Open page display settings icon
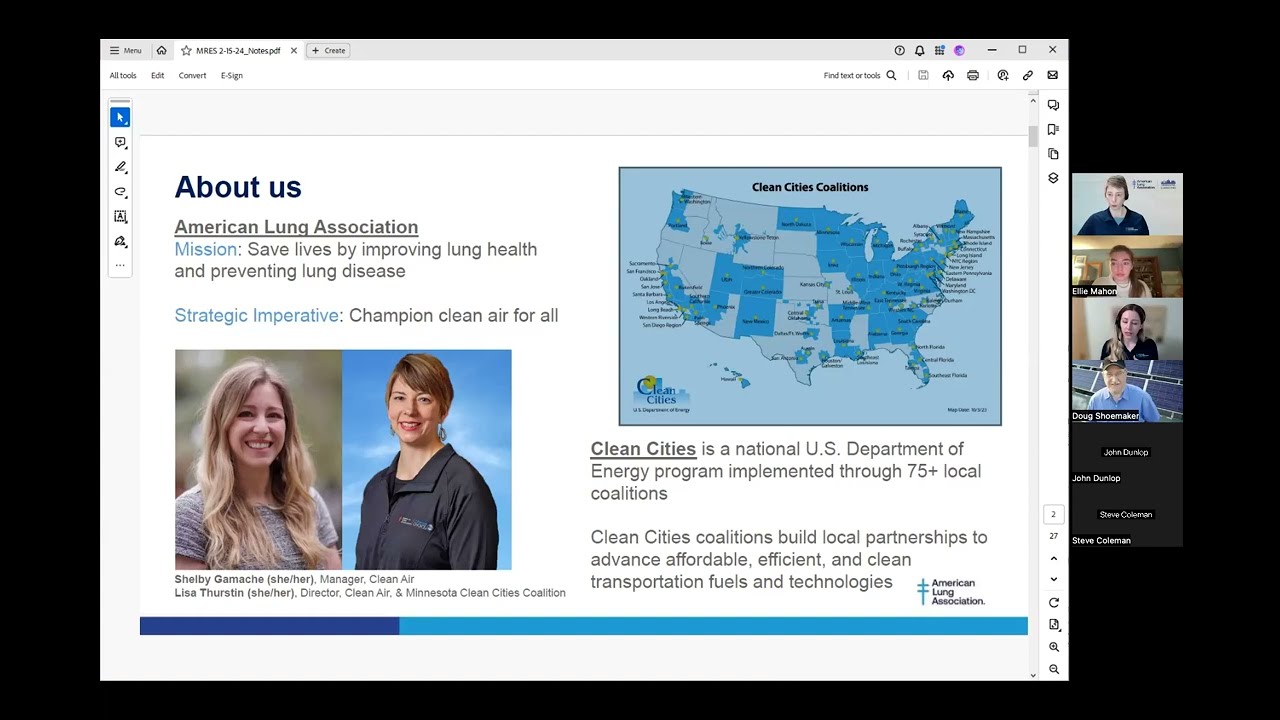Screen dimensions: 1280x720 coord(1053,625)
